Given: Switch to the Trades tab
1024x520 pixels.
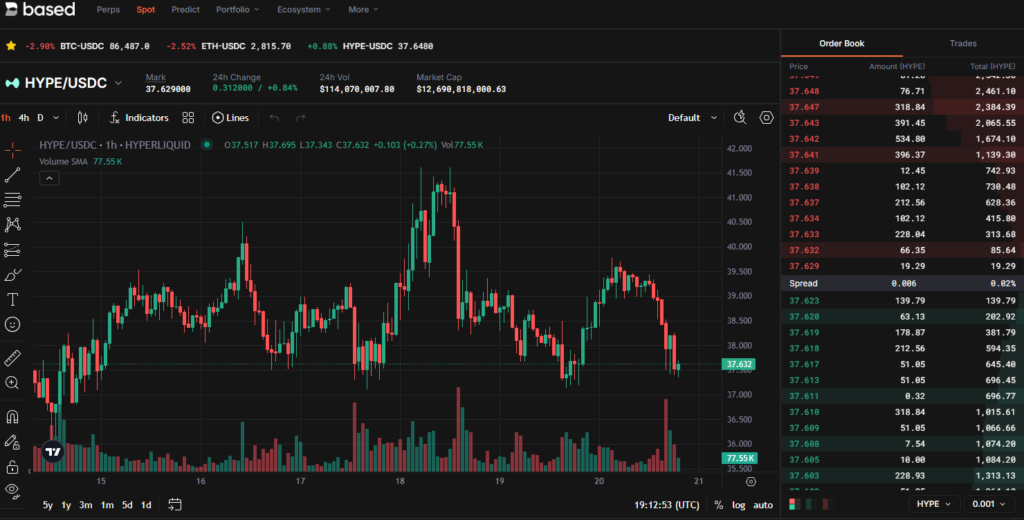Looking at the screenshot, I should pyautogui.click(x=963, y=44).
